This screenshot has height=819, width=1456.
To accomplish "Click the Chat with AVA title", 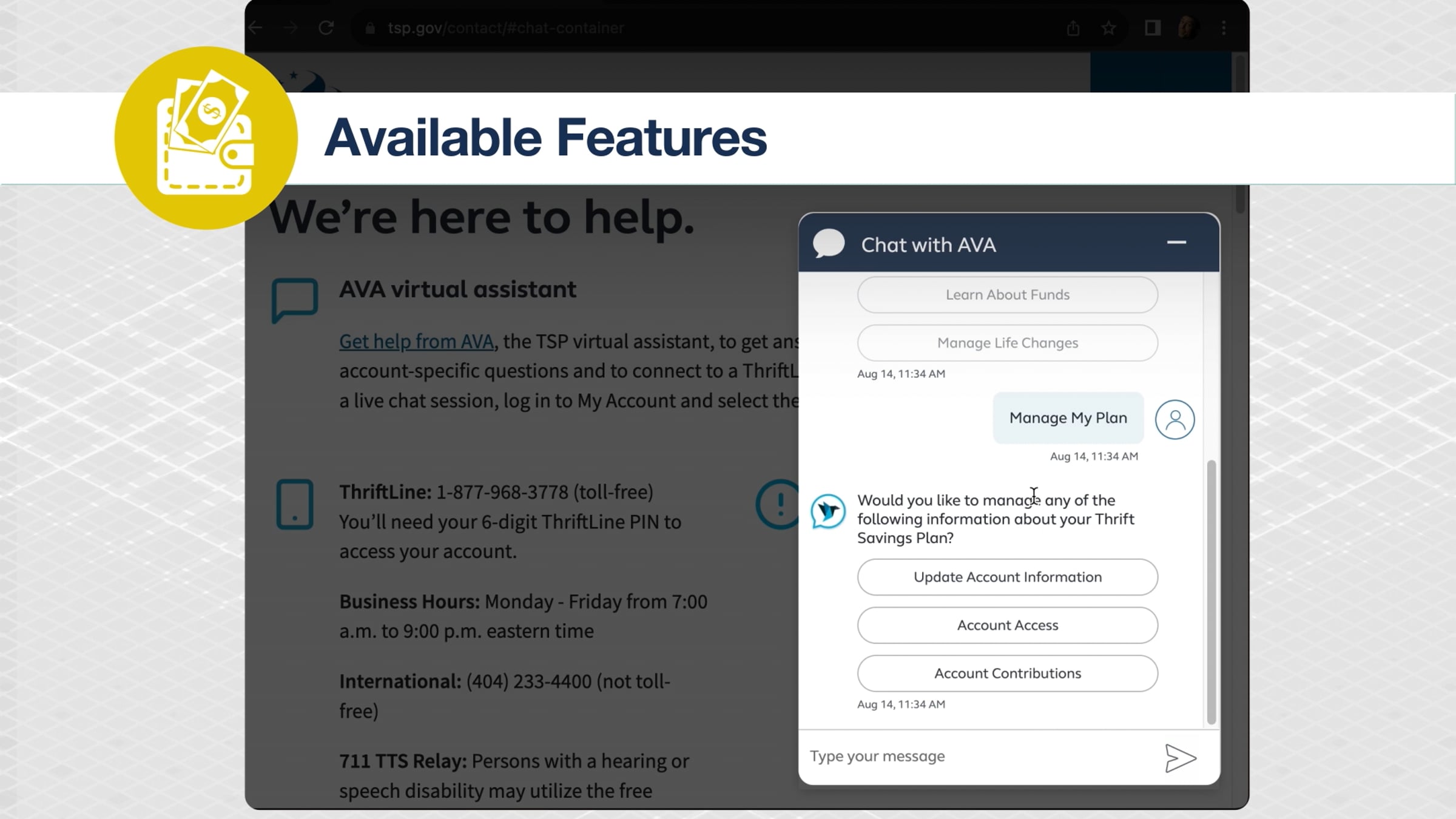I will [928, 245].
